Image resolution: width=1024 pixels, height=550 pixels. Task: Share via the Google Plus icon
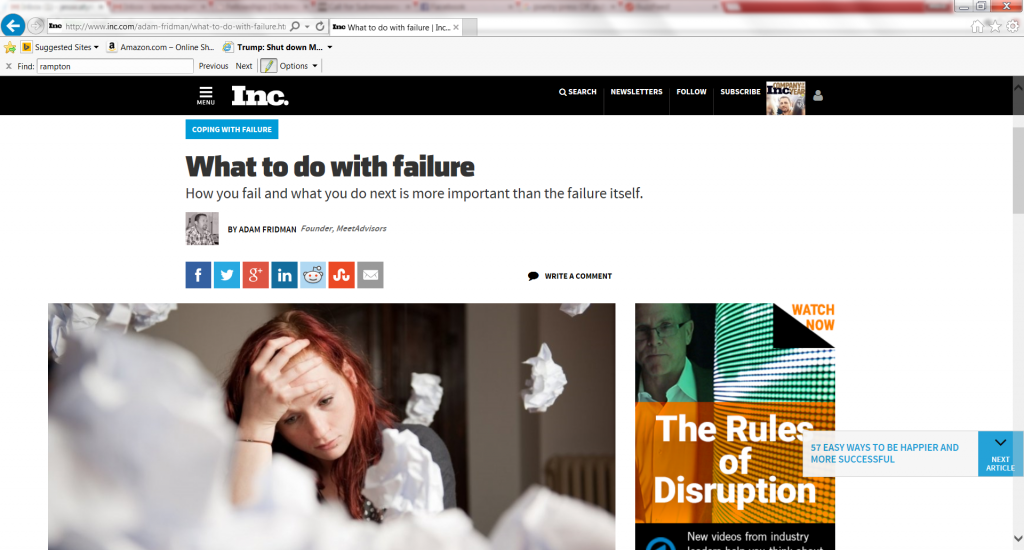pyautogui.click(x=255, y=275)
